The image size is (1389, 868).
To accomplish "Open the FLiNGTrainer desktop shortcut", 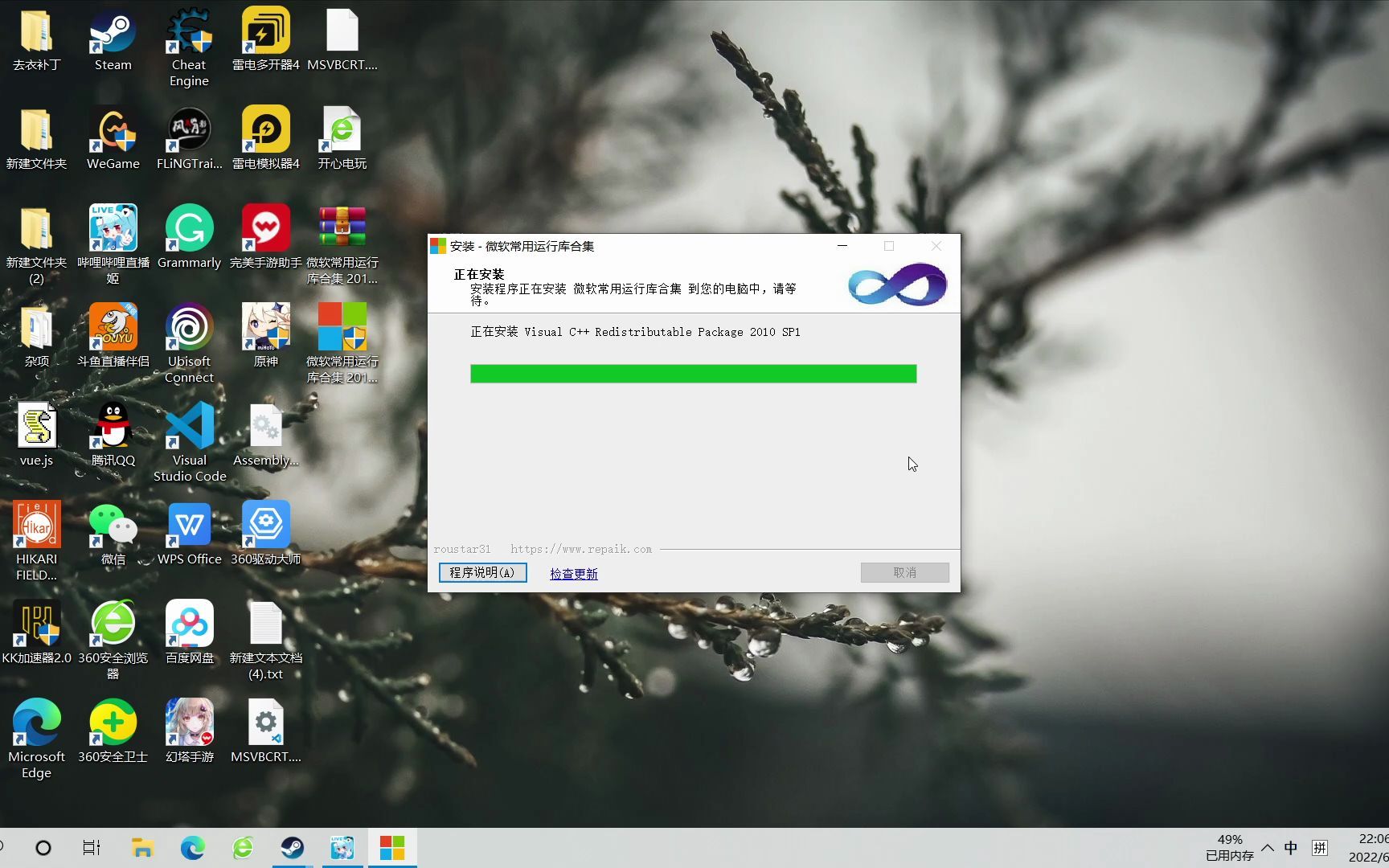I will [x=189, y=139].
